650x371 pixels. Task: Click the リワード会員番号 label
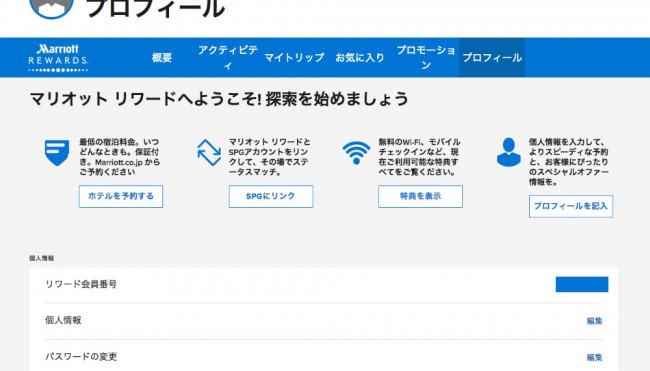point(81,284)
